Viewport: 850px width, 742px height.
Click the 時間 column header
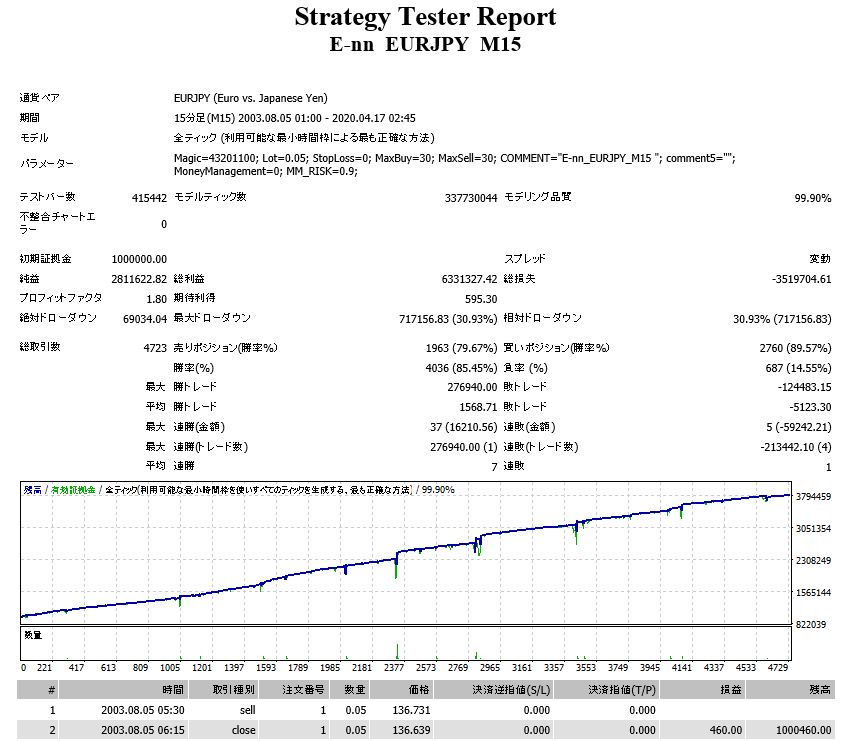coord(123,689)
